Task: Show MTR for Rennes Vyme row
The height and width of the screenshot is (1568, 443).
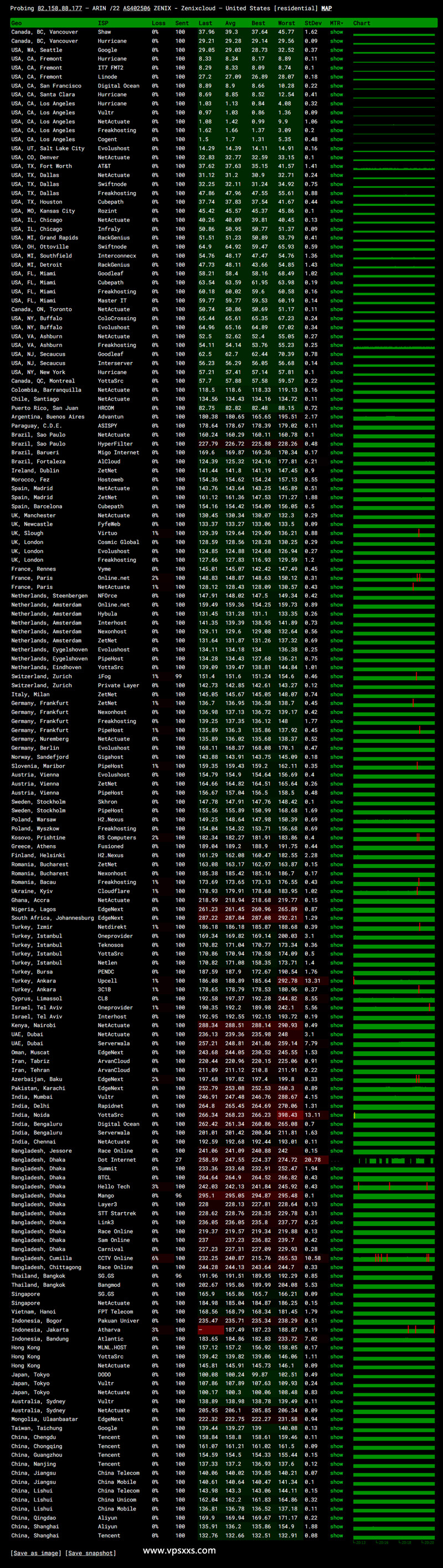Action: [x=336, y=569]
